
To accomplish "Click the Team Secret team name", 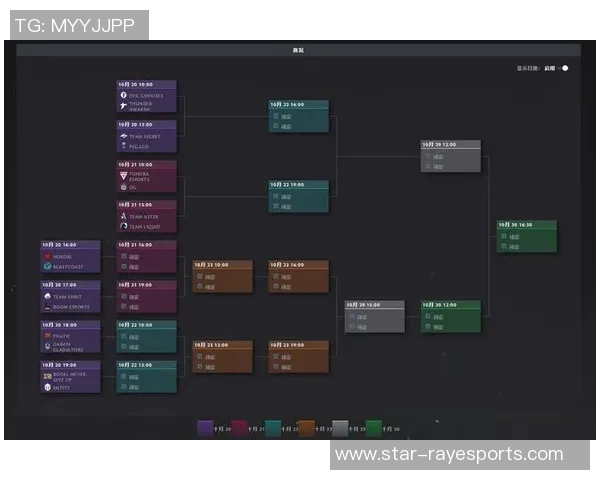I will (x=145, y=136).
